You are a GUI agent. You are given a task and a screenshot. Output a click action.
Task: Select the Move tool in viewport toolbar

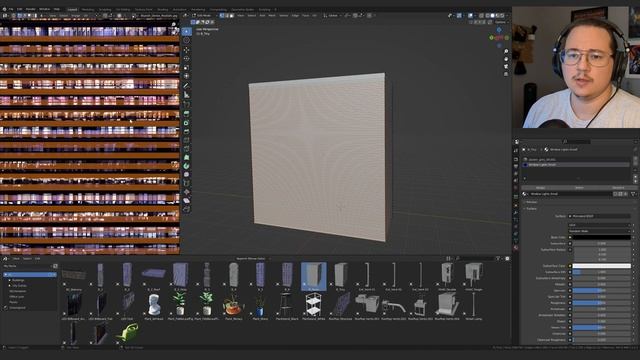tap(187, 50)
